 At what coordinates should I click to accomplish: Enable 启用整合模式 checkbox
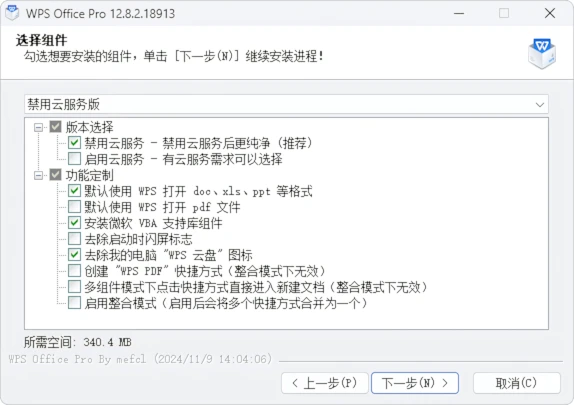tap(74, 303)
